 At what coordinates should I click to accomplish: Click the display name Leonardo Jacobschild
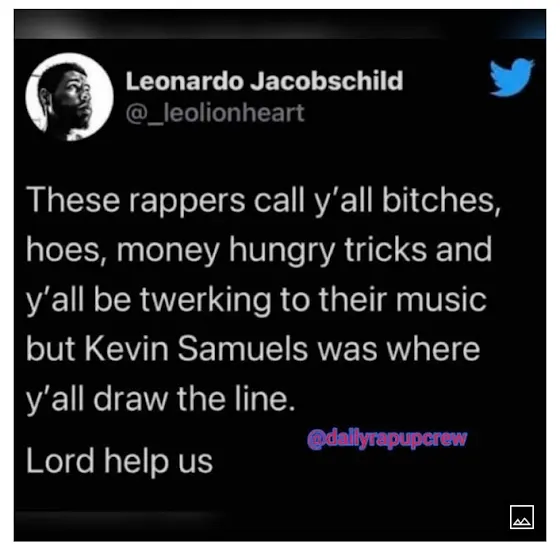pos(264,81)
